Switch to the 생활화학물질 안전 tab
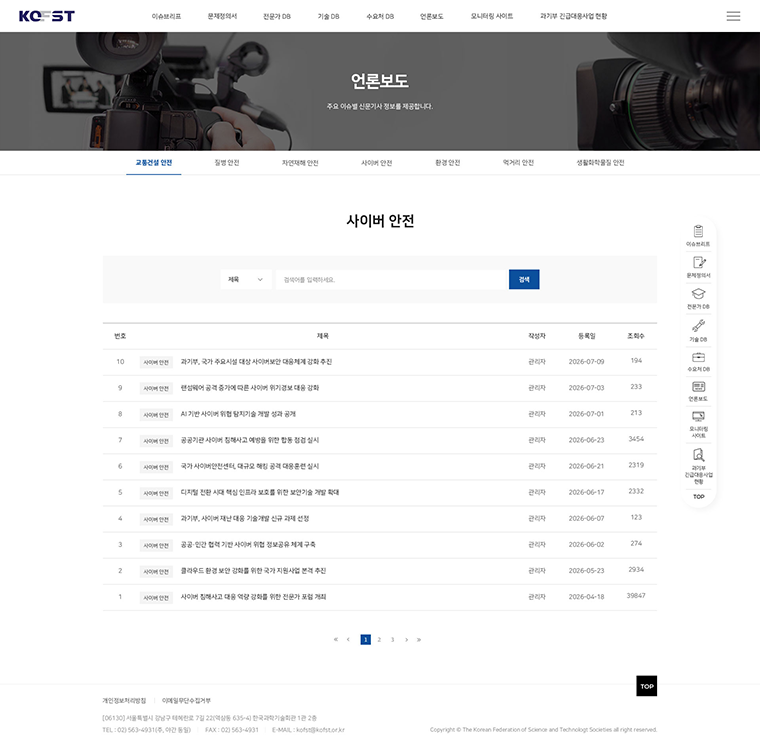 click(x=600, y=162)
